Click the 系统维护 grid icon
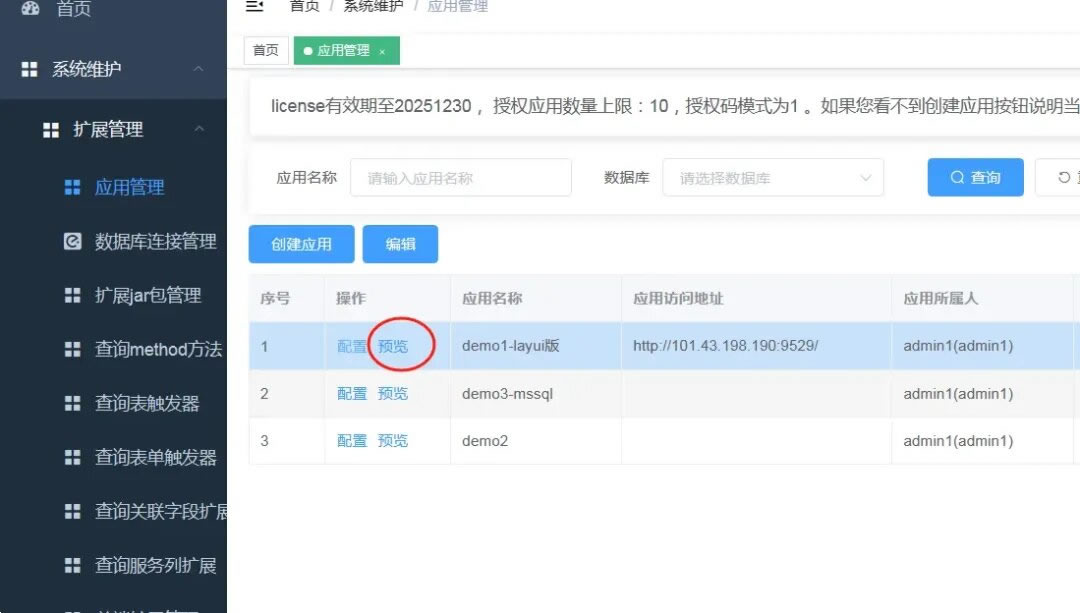Image resolution: width=1080 pixels, height=613 pixels. click(30, 69)
